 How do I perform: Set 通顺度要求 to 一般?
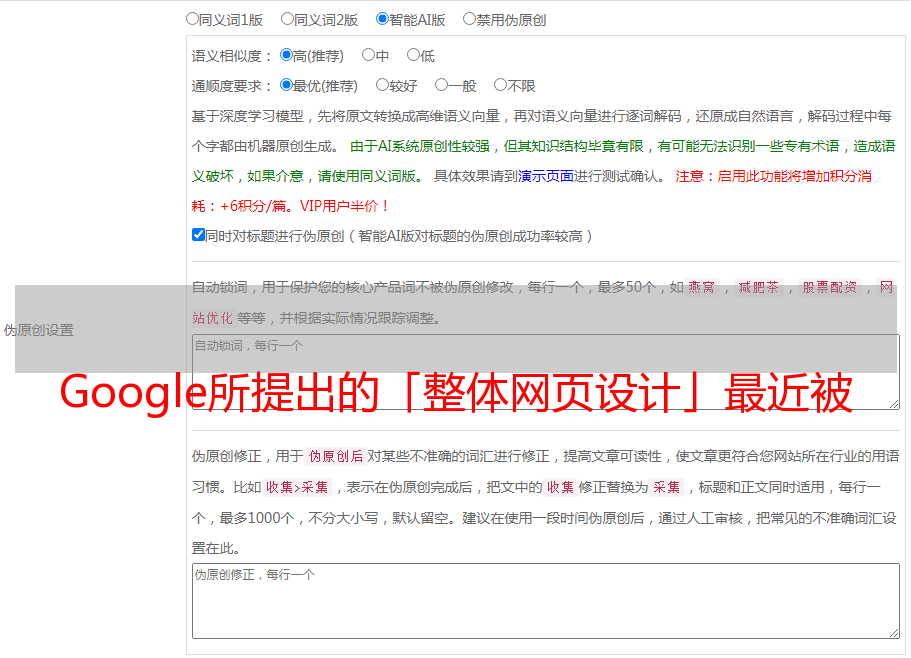(441, 85)
